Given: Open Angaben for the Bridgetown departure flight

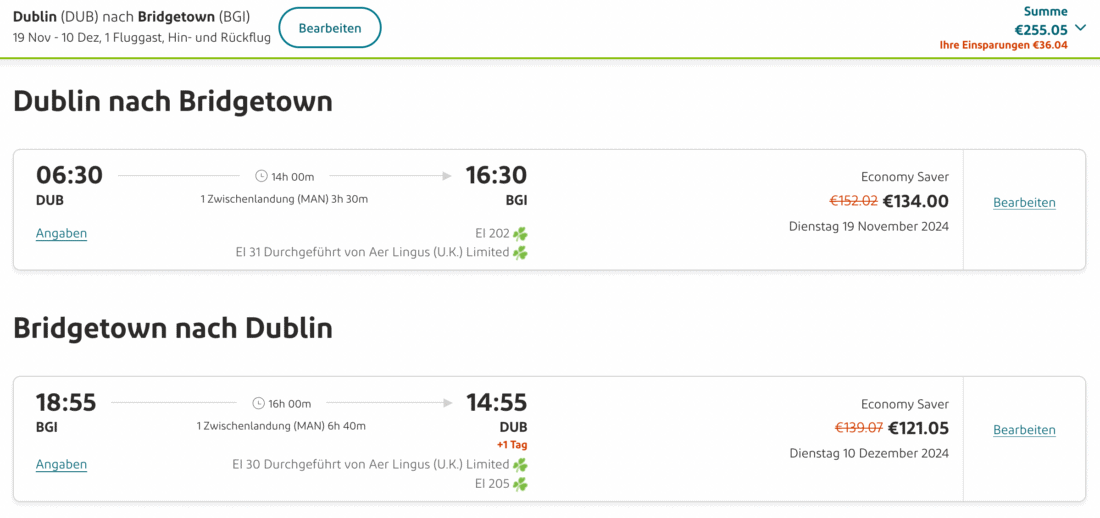Looking at the screenshot, I should coord(62,465).
